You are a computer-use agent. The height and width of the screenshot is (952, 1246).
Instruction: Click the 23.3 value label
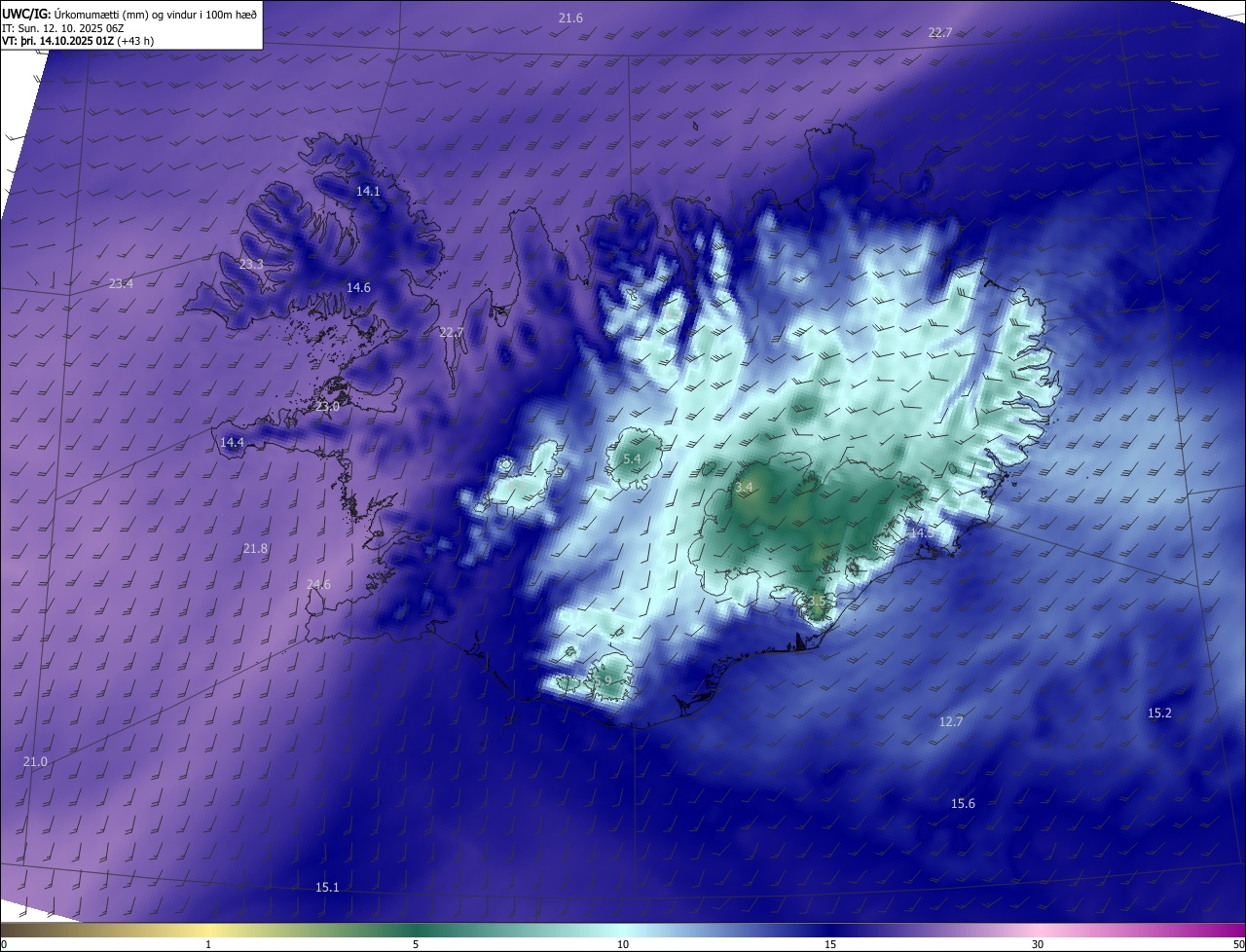coord(251,265)
